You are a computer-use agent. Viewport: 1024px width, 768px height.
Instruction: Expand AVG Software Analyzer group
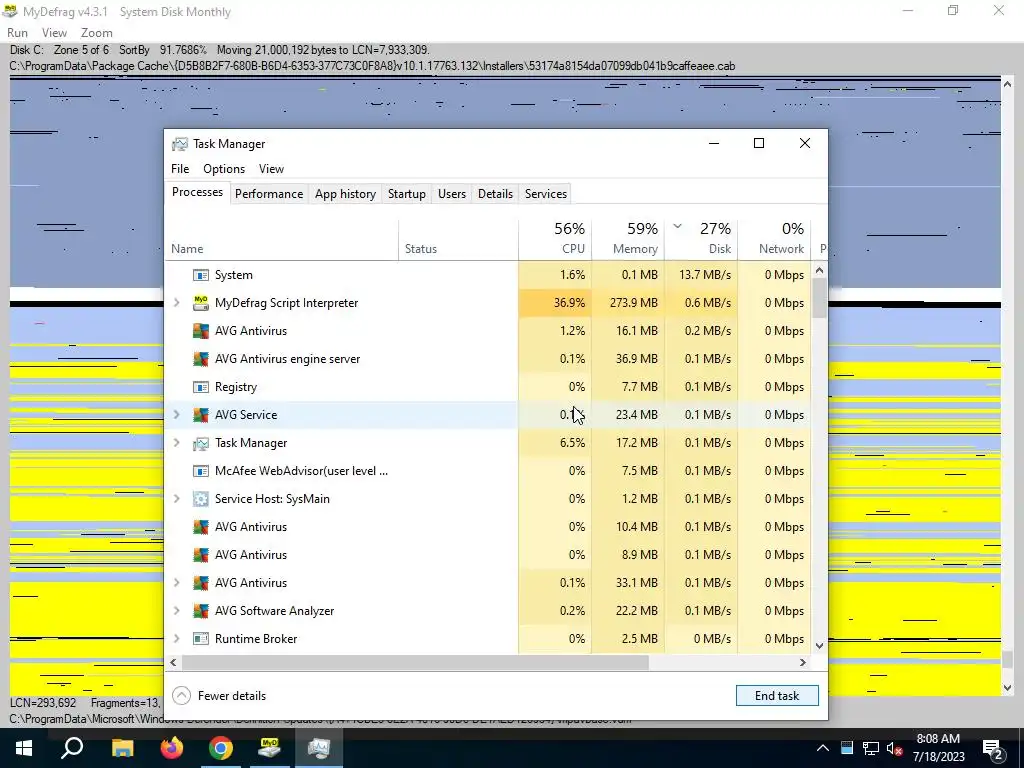coord(176,611)
